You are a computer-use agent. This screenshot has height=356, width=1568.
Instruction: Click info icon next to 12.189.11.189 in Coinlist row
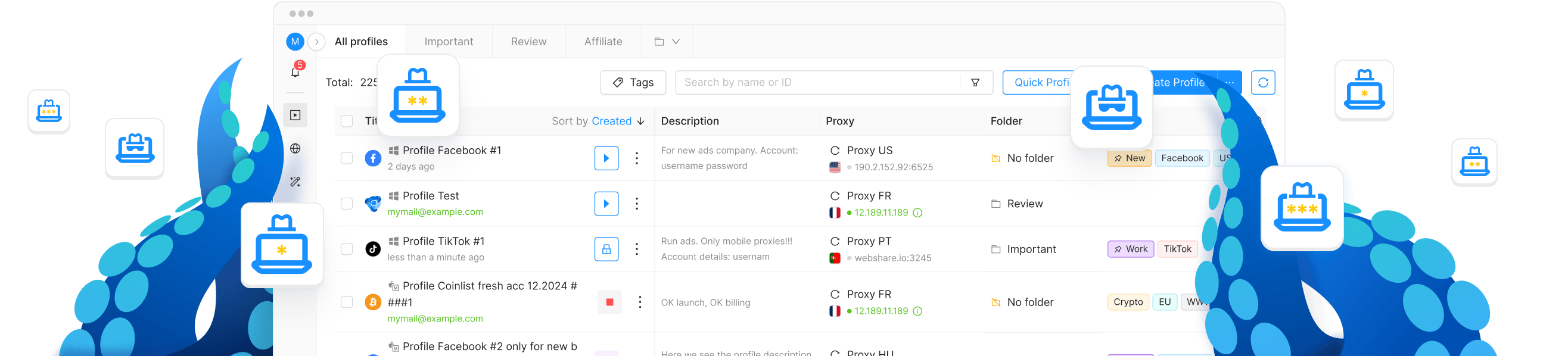[918, 311]
